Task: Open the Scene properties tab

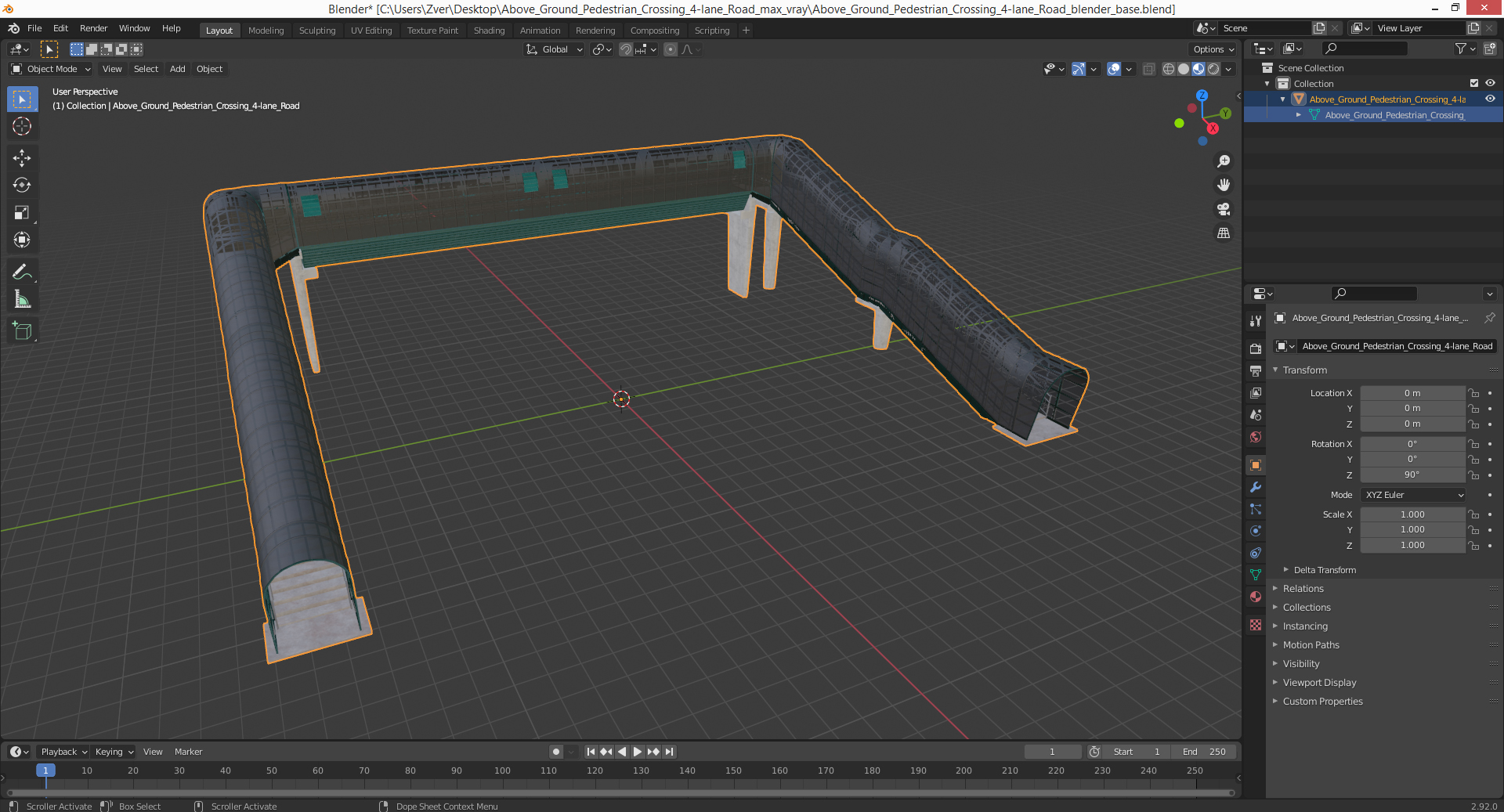Action: (1256, 414)
